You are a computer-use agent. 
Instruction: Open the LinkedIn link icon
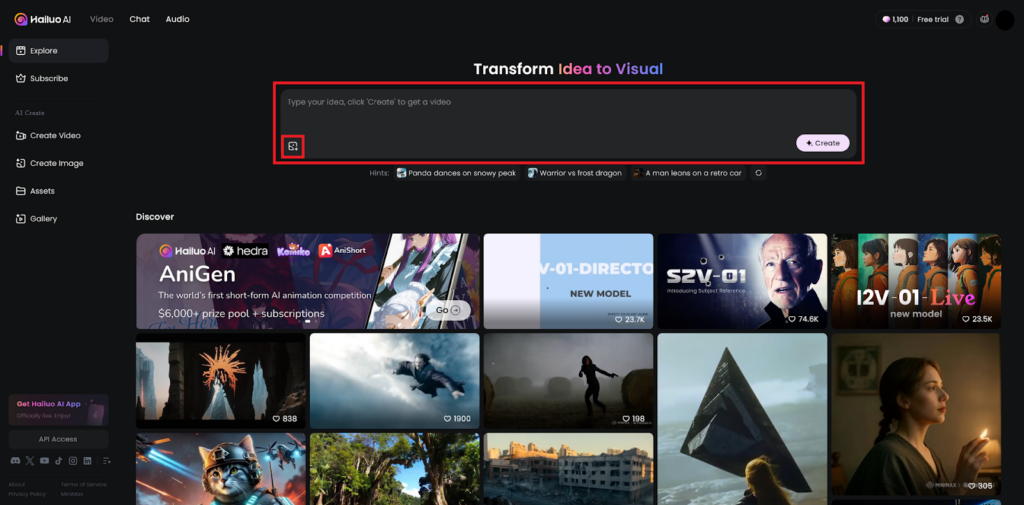pos(88,461)
